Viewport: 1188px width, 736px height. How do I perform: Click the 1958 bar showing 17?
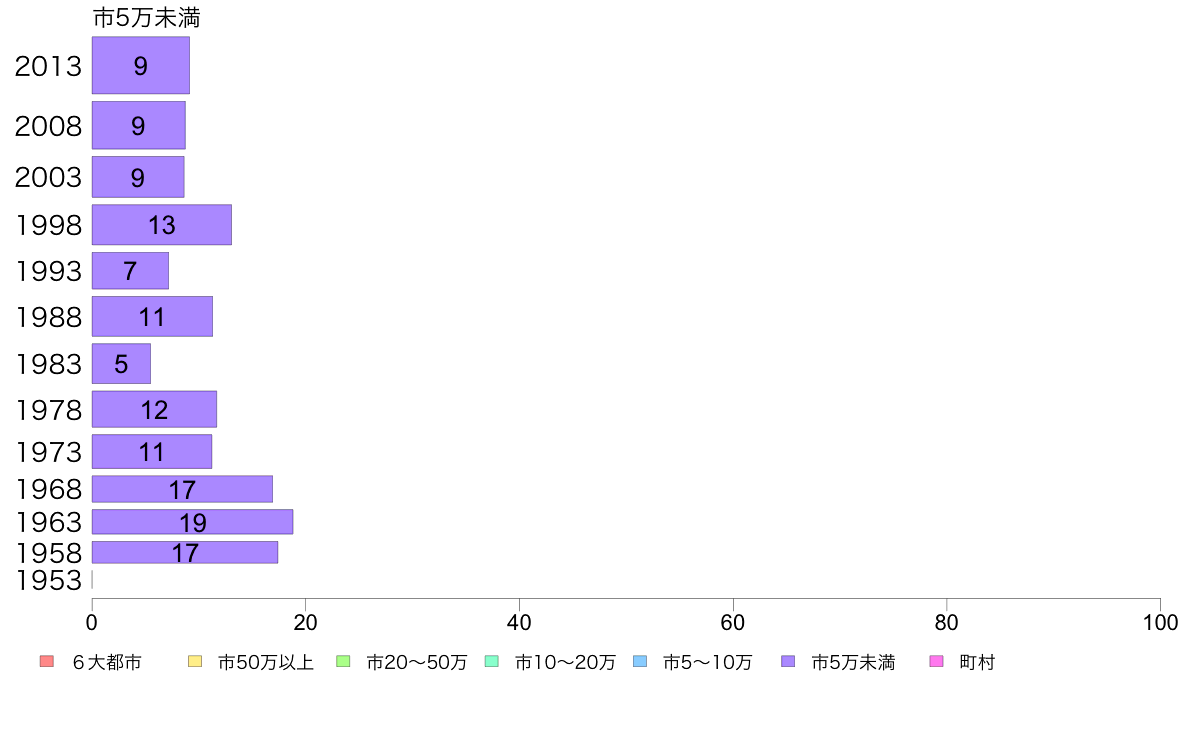[x=185, y=553]
